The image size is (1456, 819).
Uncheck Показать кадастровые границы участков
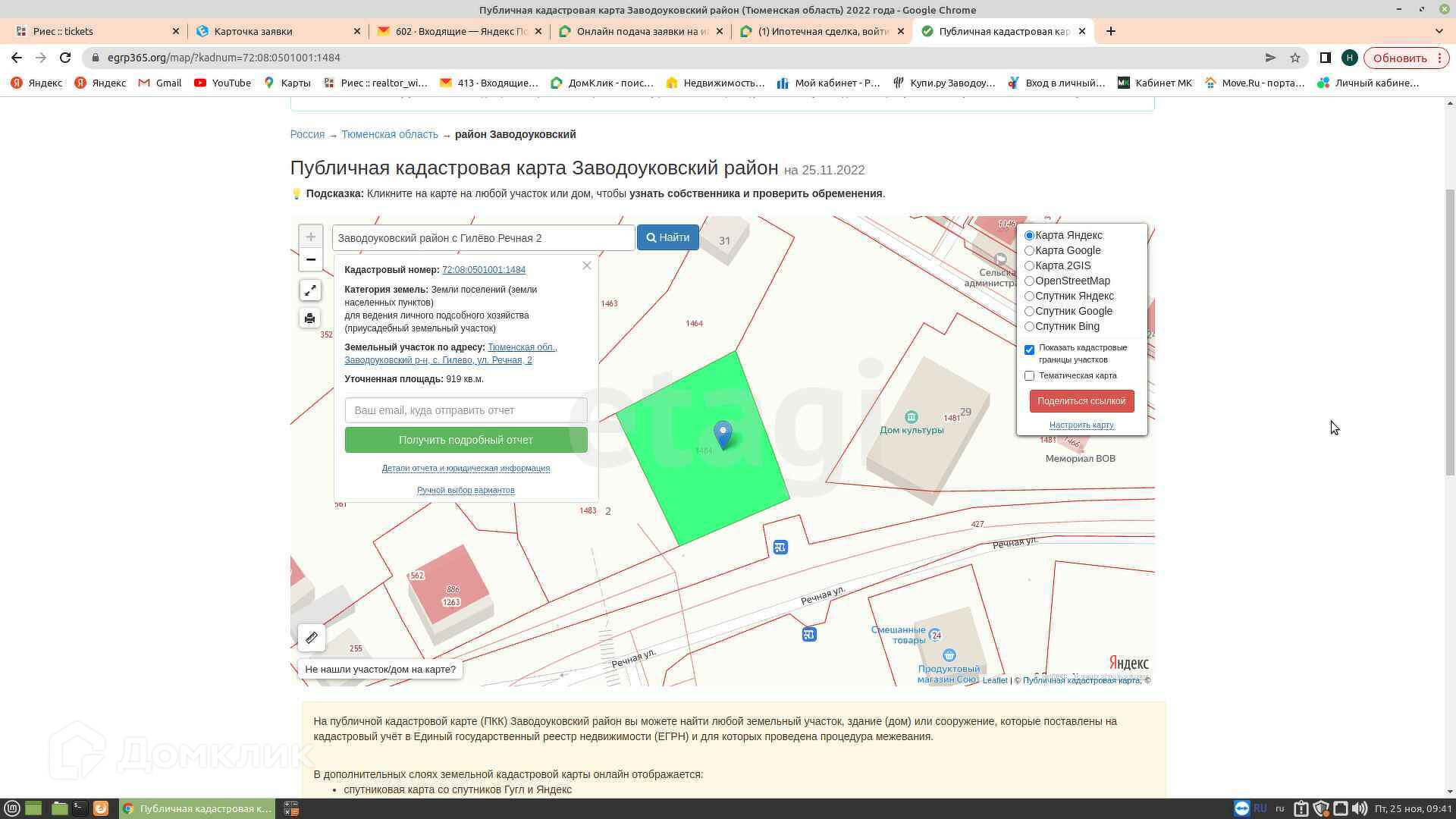[1029, 350]
